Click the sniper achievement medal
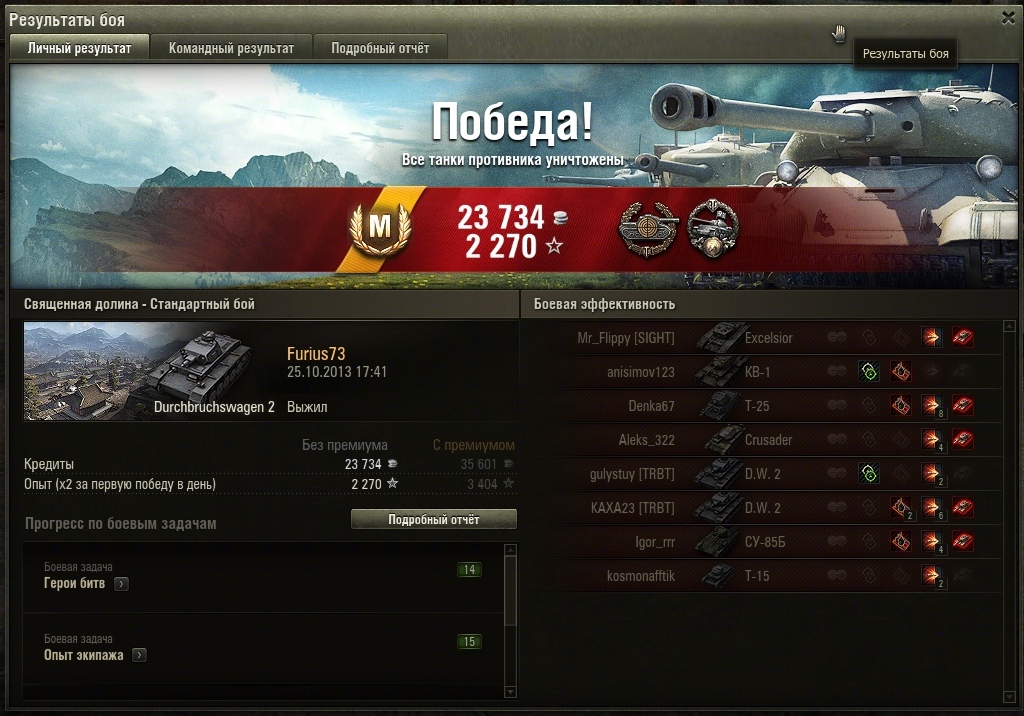The image size is (1024, 716). (x=648, y=228)
